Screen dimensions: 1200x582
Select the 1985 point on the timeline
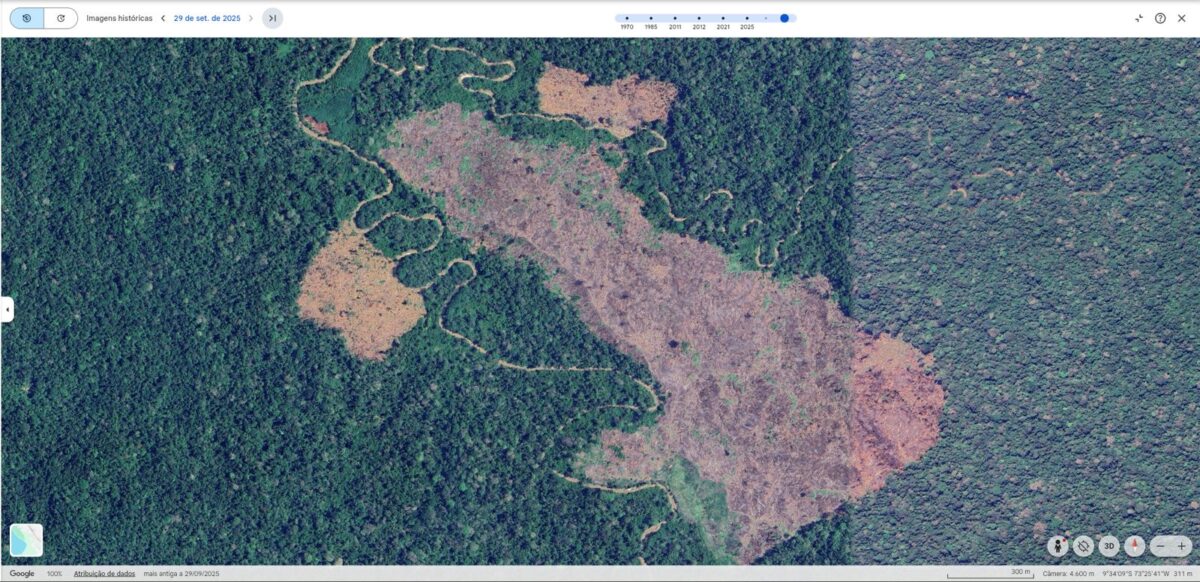point(651,18)
